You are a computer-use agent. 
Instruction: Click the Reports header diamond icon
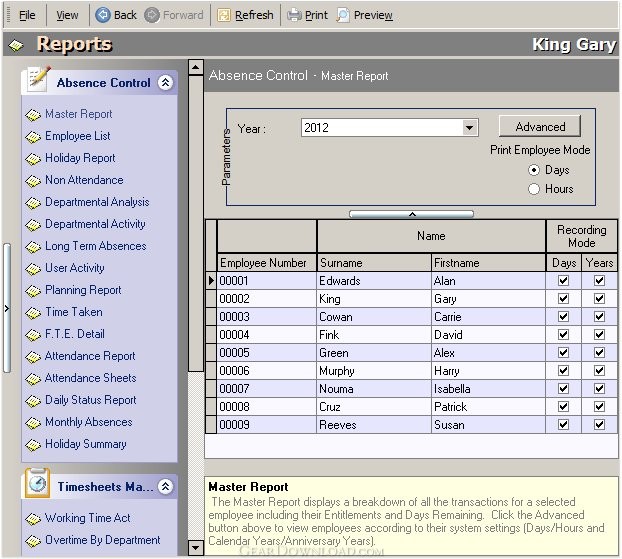point(15,45)
